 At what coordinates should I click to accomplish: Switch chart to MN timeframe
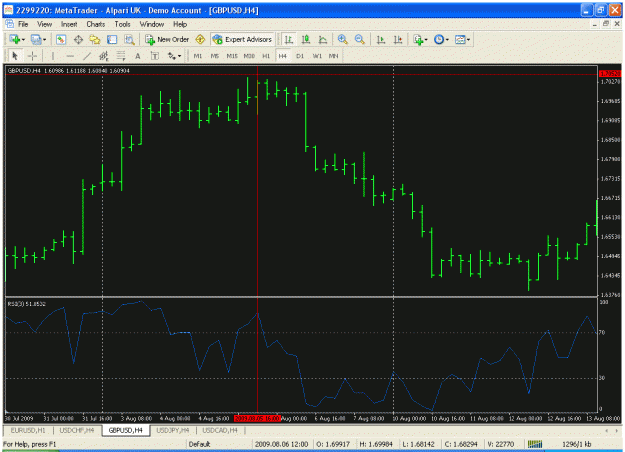click(333, 56)
